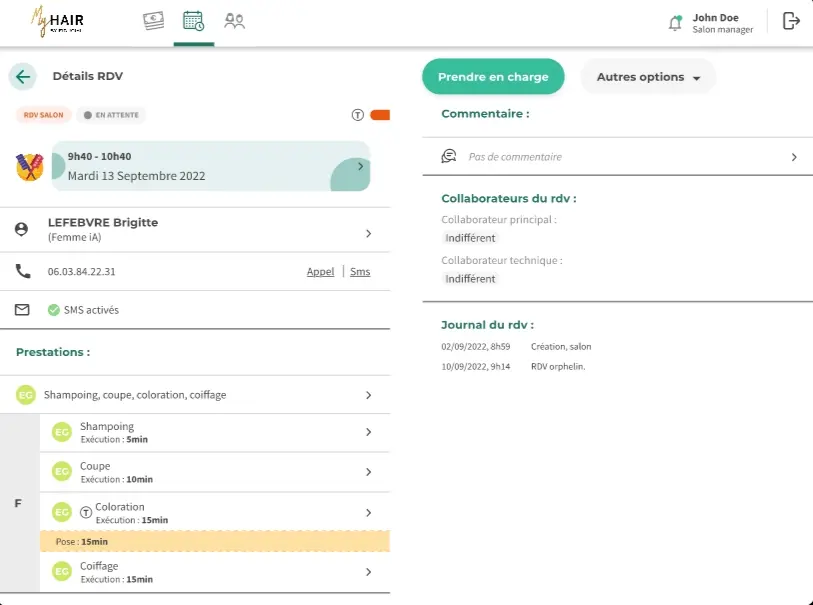Click the notification bell icon

[x=675, y=22]
